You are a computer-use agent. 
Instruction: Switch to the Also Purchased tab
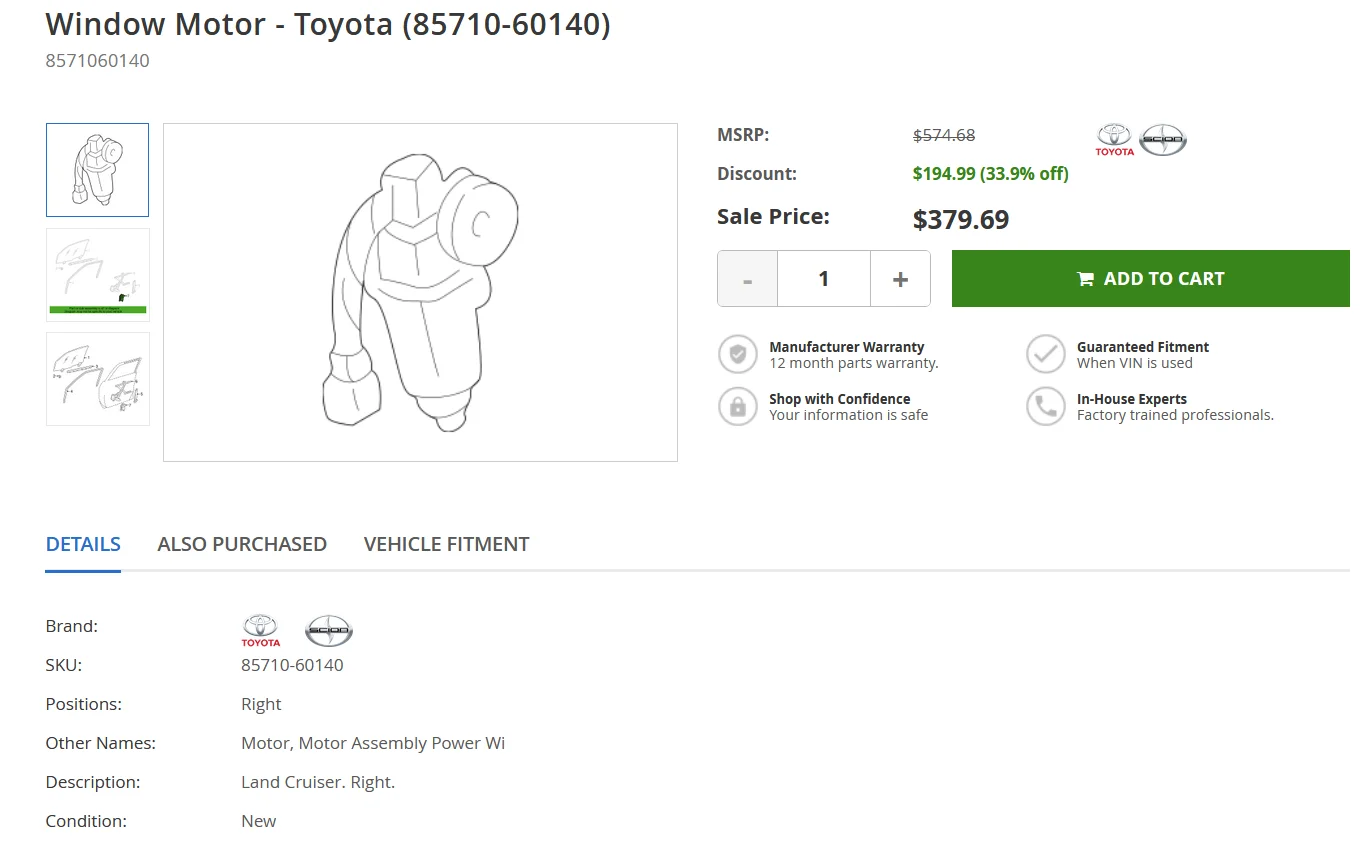(242, 544)
